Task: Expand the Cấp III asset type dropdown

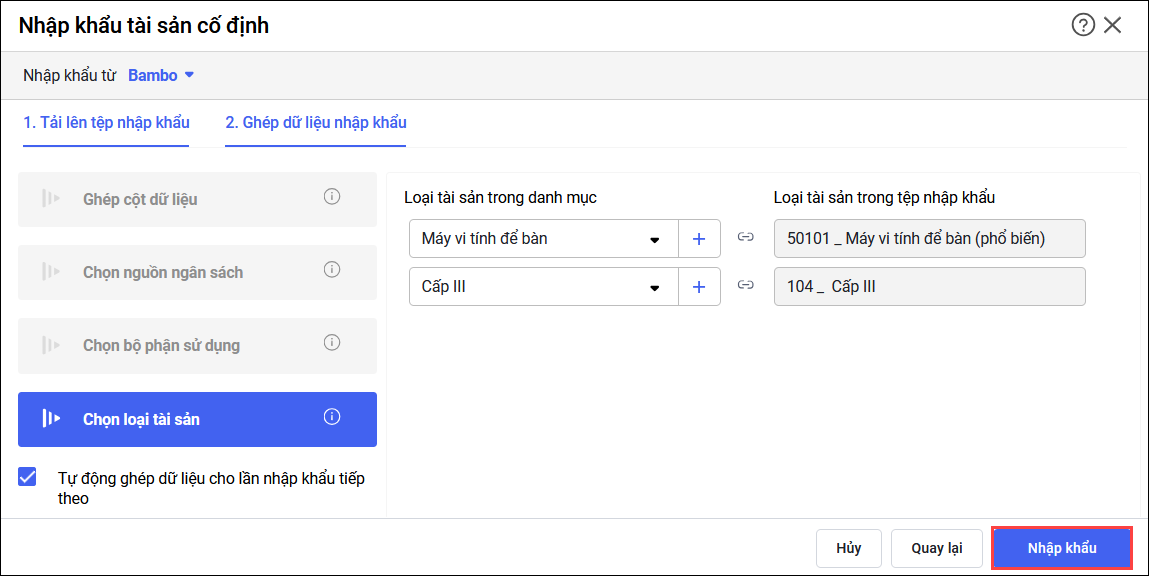Action: [x=655, y=287]
